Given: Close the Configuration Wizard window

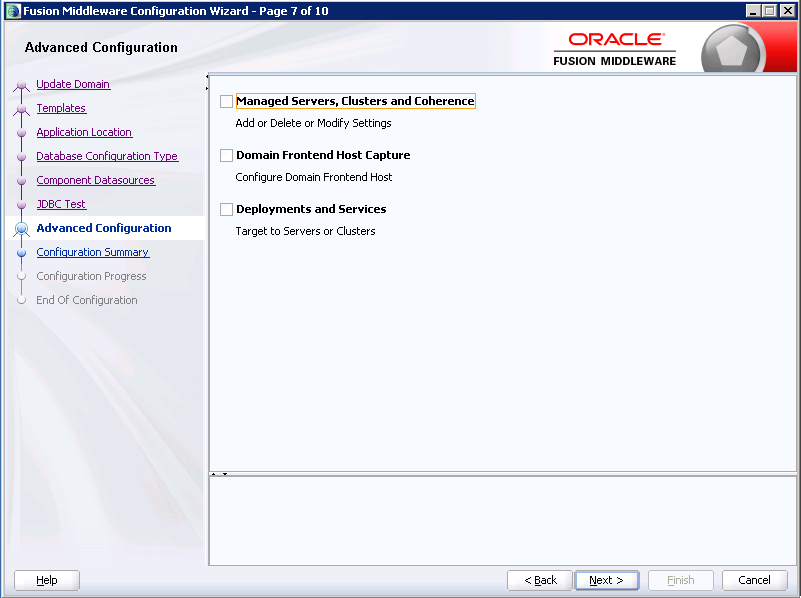Looking at the screenshot, I should [x=787, y=11].
